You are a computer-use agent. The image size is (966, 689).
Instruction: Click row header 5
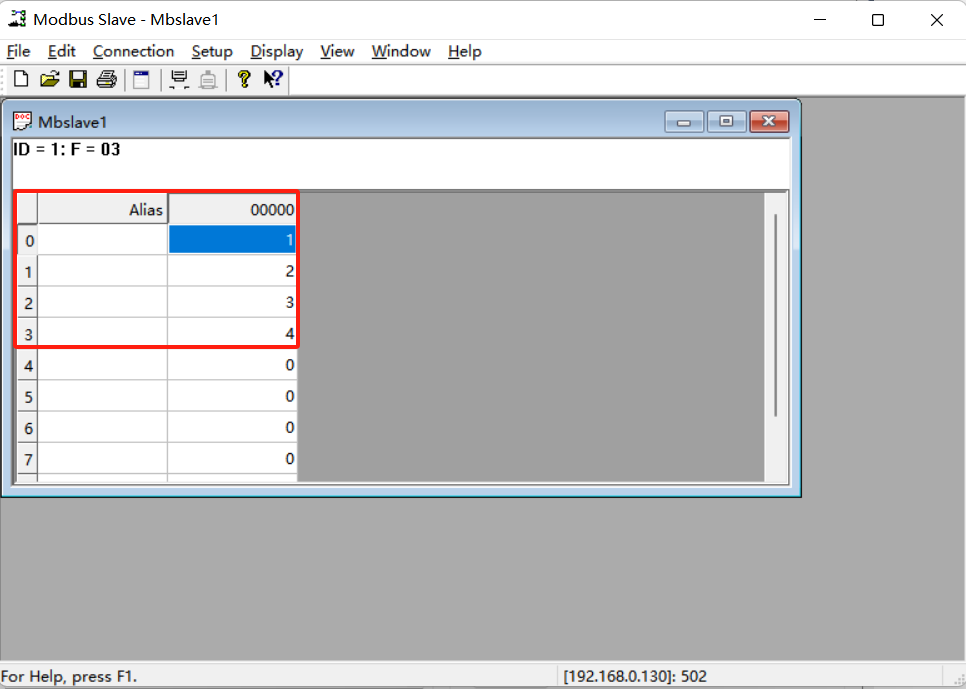[28, 396]
